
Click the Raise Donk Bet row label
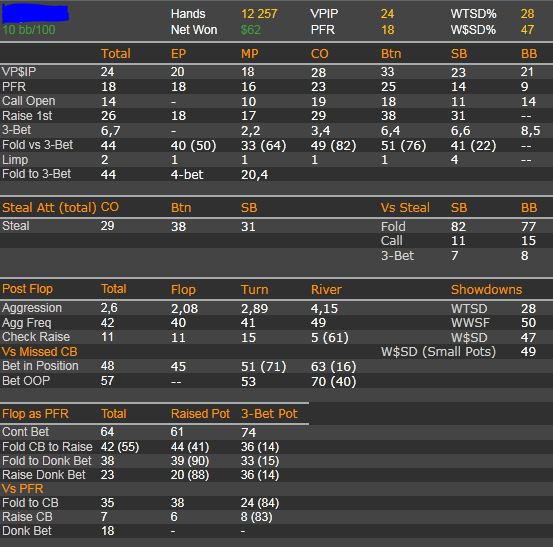(44, 475)
